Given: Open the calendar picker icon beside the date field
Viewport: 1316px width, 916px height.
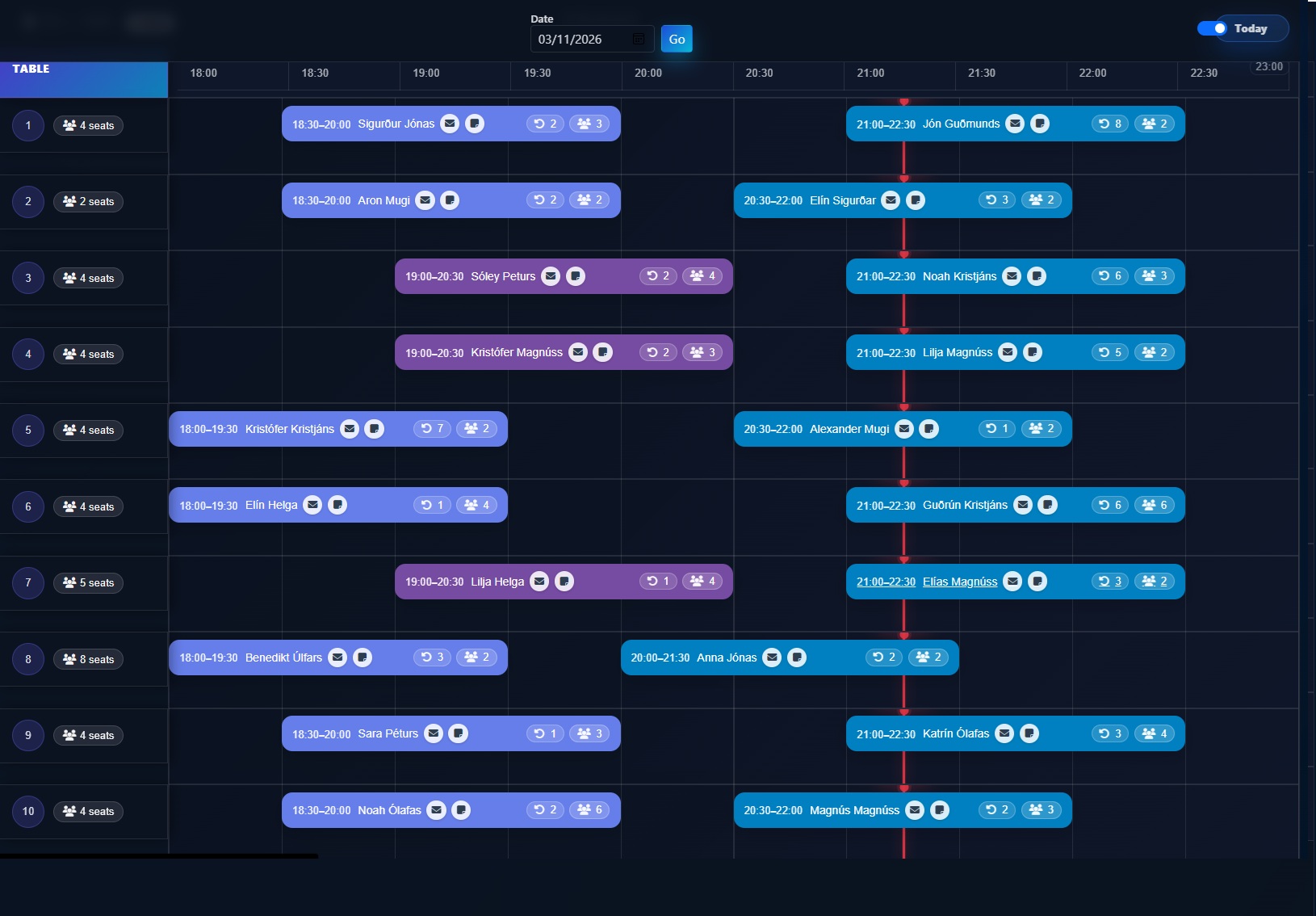Looking at the screenshot, I should [x=638, y=39].
